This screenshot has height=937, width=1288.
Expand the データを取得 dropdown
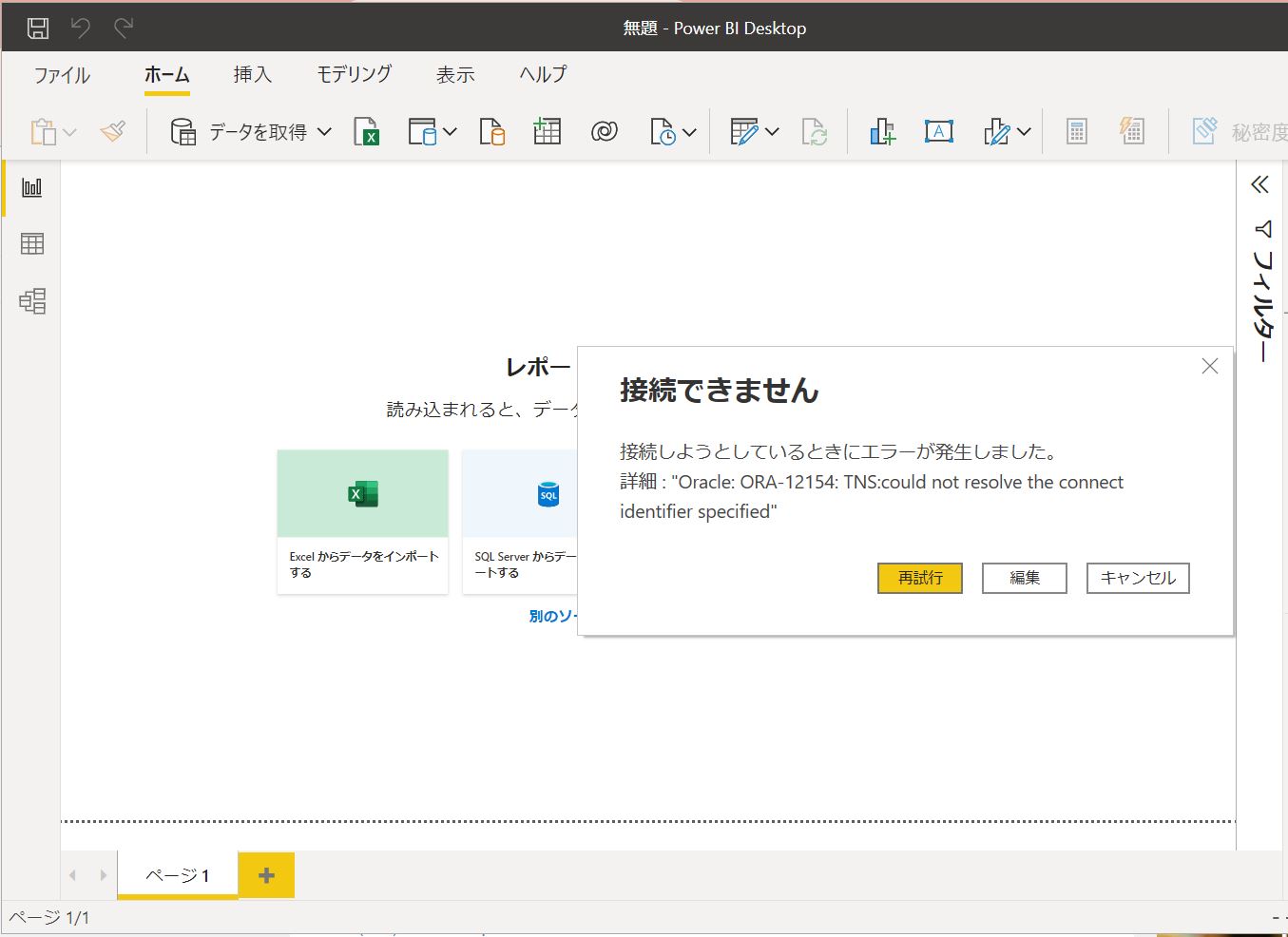tap(324, 132)
